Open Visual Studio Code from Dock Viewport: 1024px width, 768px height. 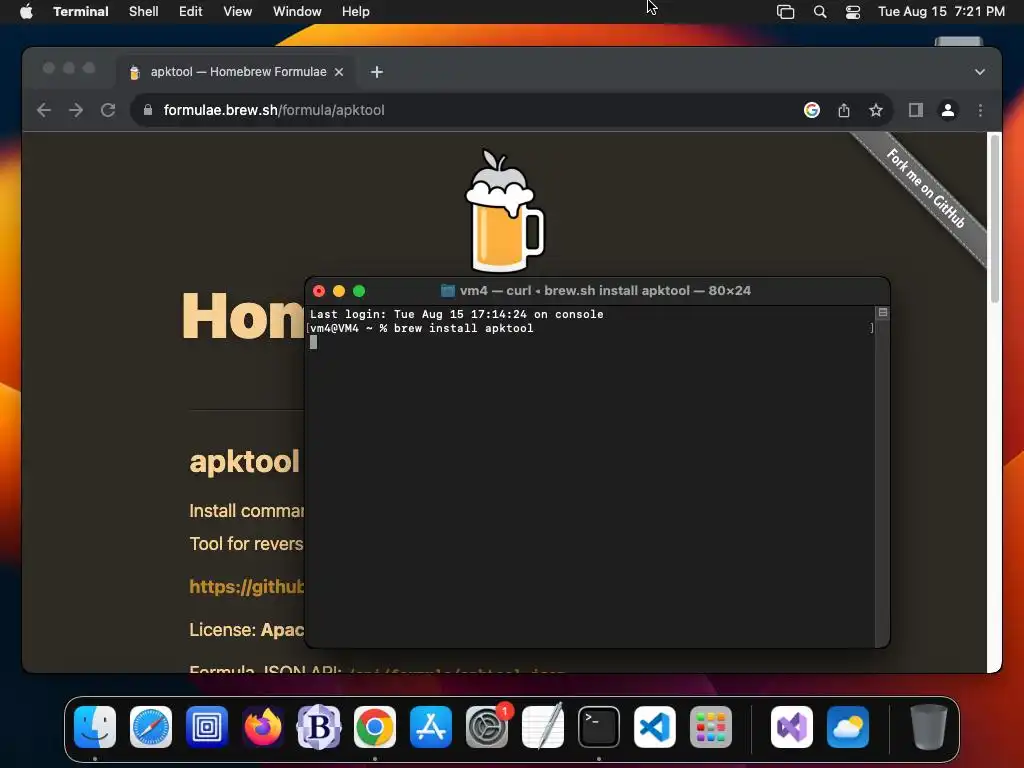coord(655,727)
